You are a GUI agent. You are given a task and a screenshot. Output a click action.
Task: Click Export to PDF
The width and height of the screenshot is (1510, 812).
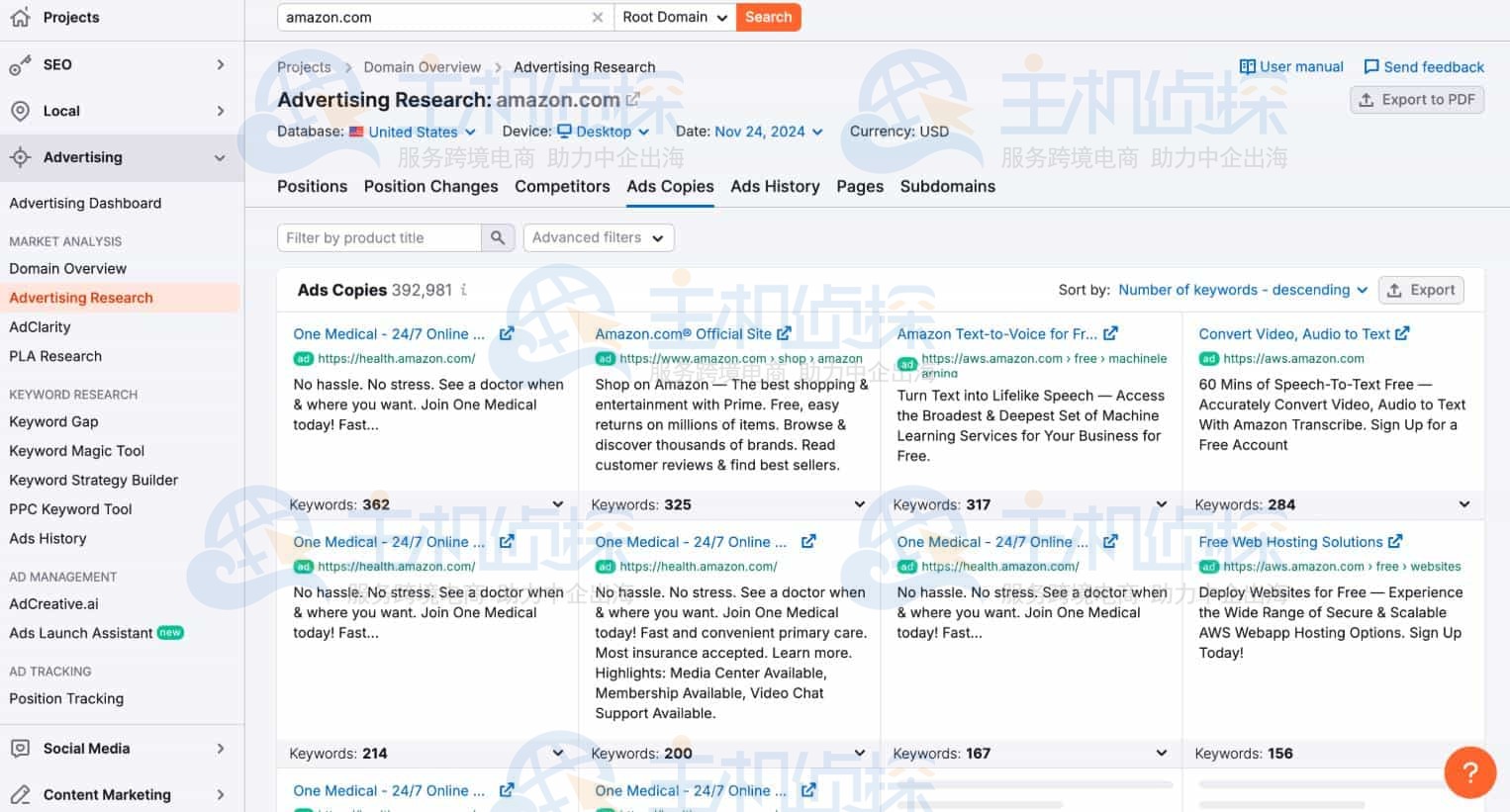1416,100
